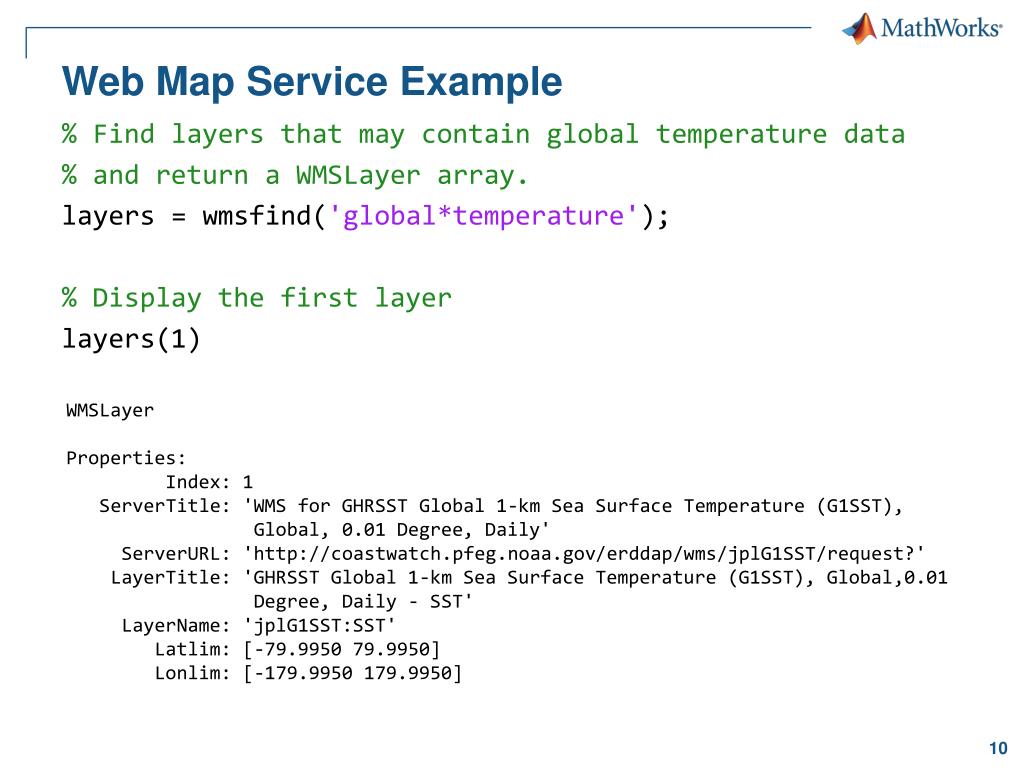Click 'Global, 0.01 Degree, Daily' ServerTitle continuation
Image resolution: width=1024 pixels, height=768 pixels.
click(x=401, y=530)
